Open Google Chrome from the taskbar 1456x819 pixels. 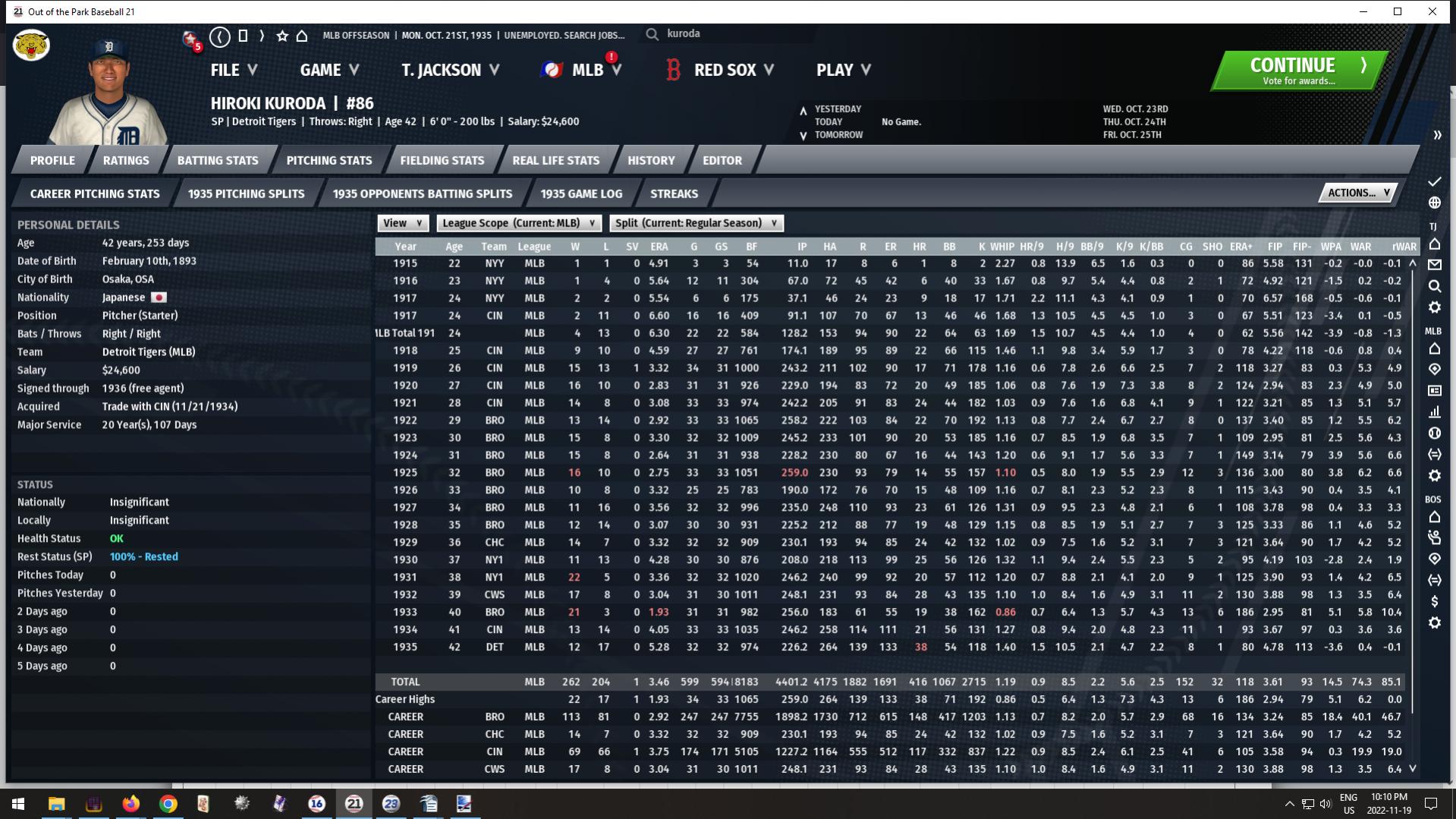point(168,804)
